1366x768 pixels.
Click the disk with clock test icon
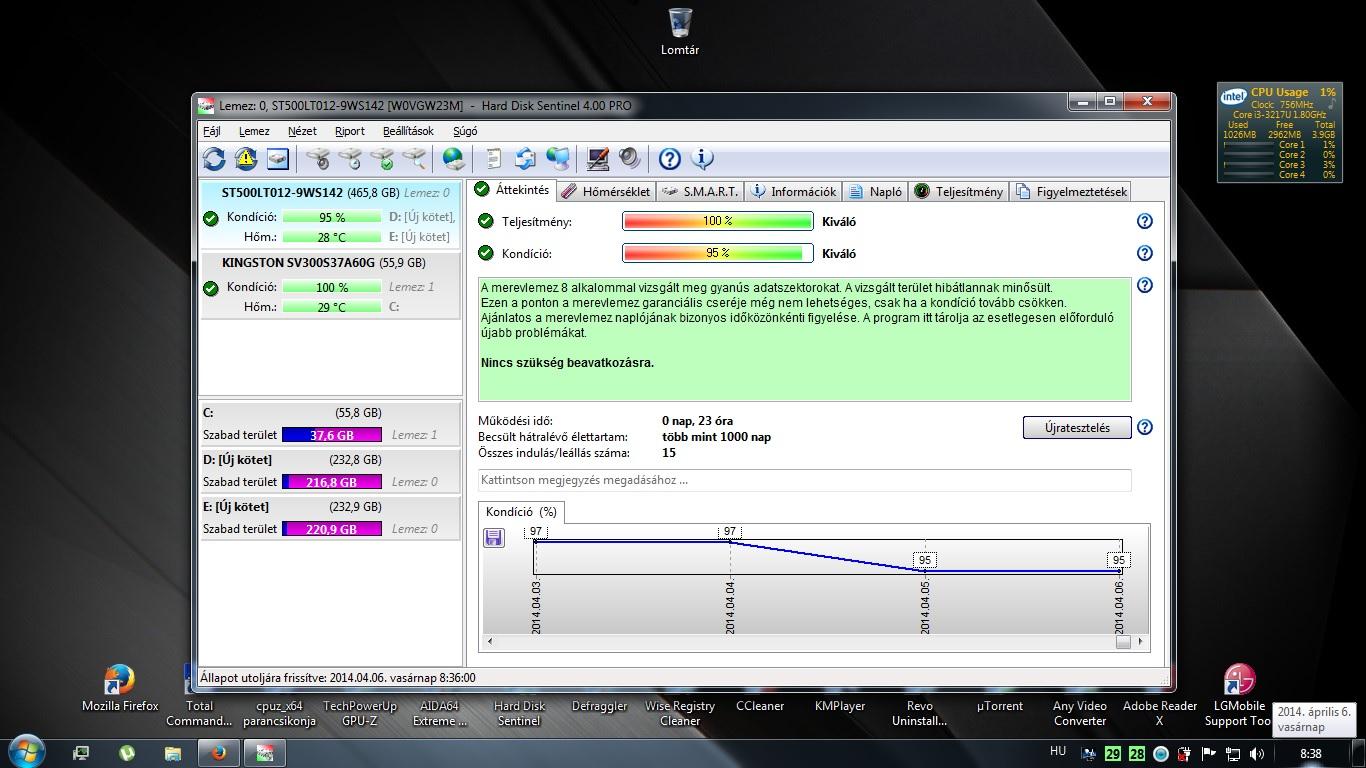[350, 158]
